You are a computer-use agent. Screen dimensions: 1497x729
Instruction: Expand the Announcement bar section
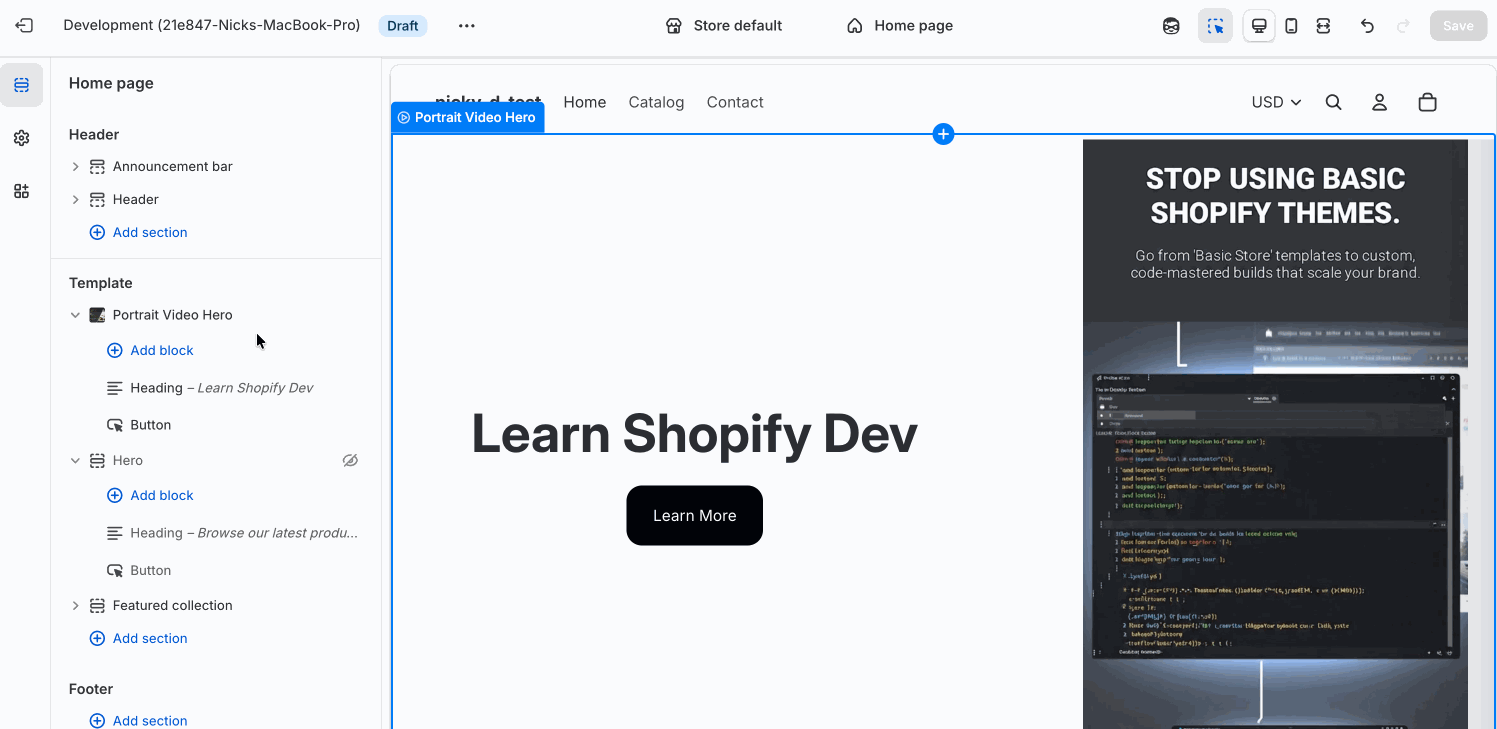[x=75, y=166]
